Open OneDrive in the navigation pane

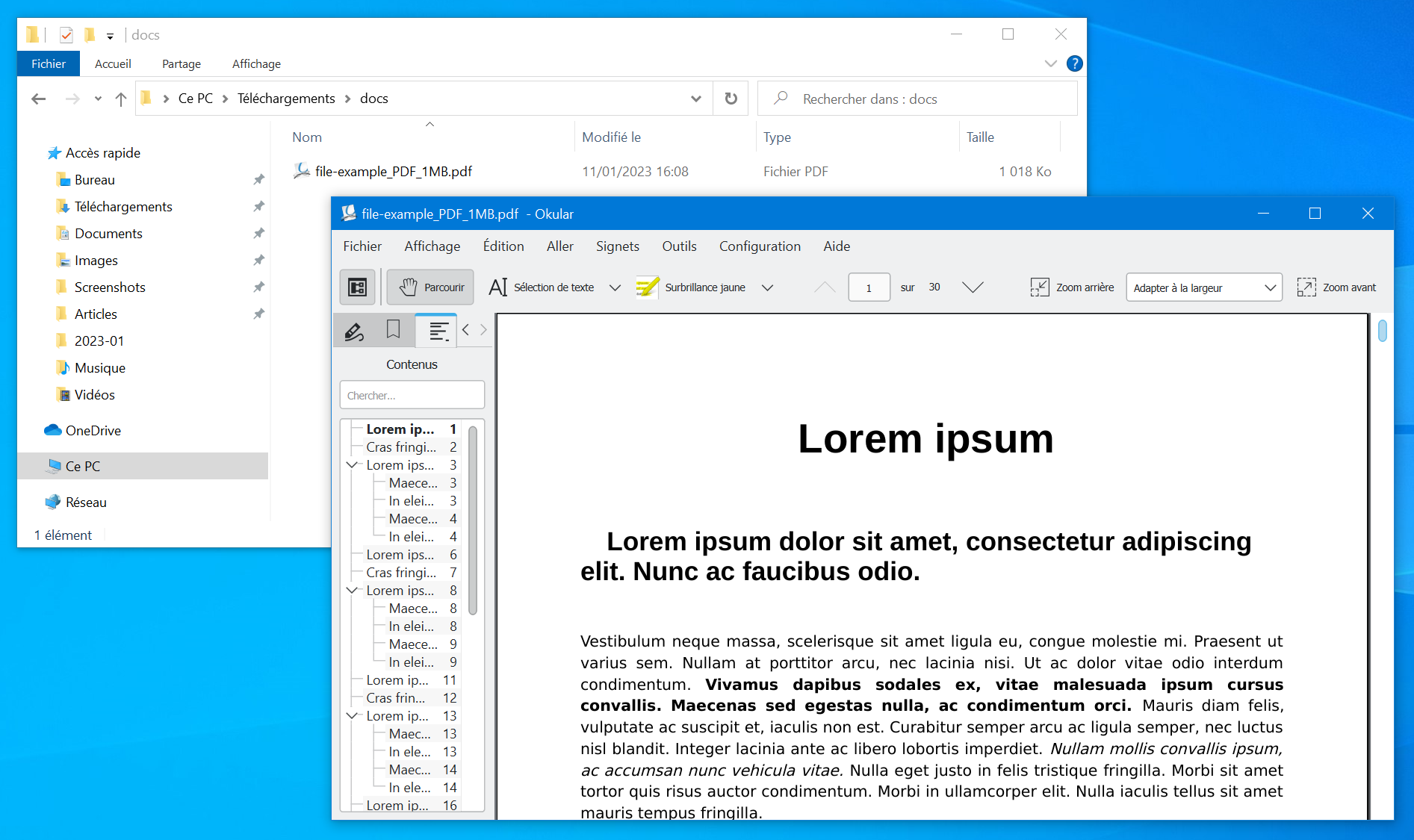[x=93, y=431]
